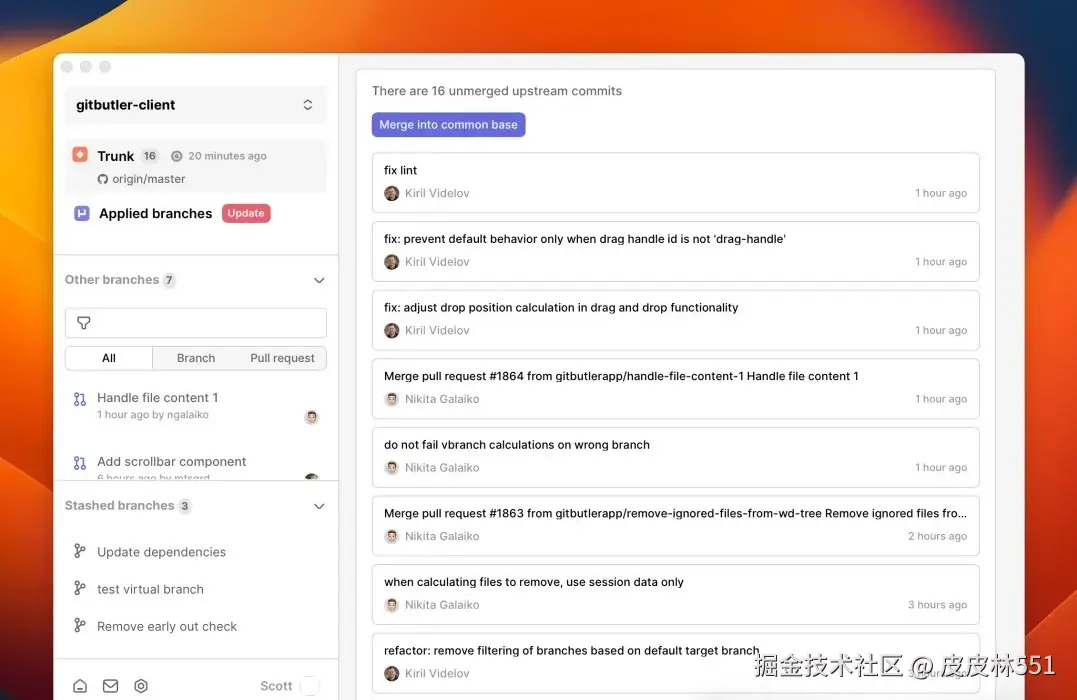Click Nikita Galaiko avatar on #1864 commit
1077x700 pixels.
point(392,399)
